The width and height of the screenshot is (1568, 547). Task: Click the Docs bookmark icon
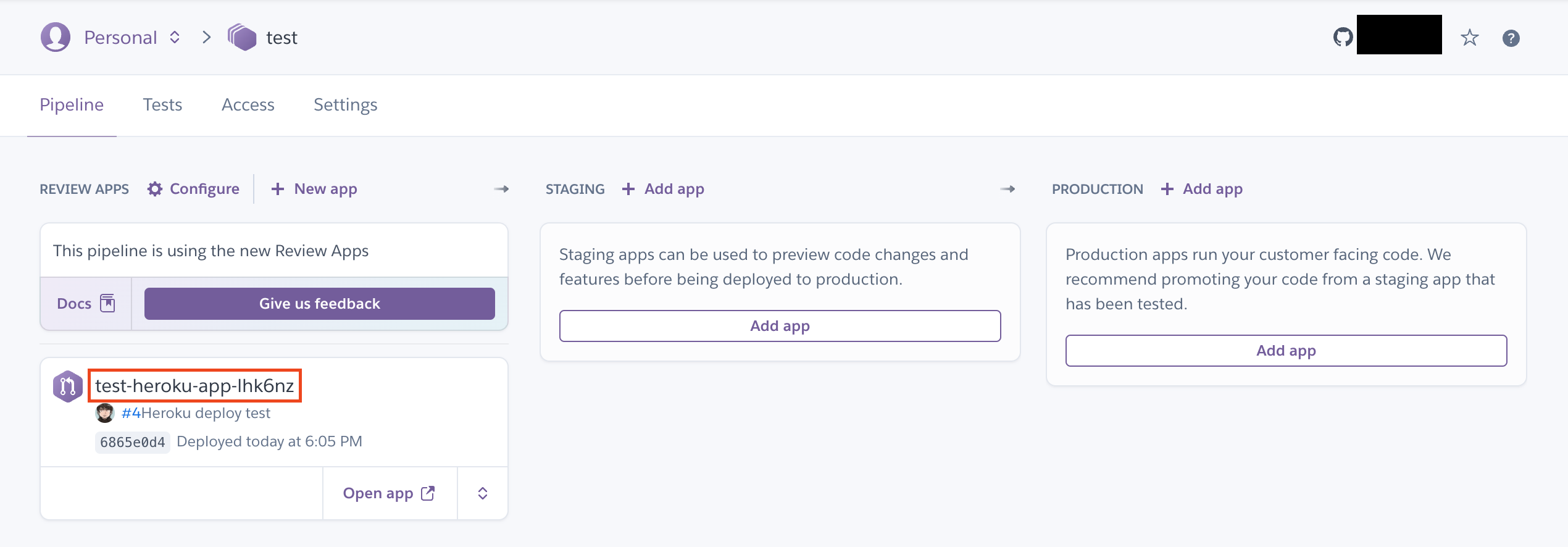tap(107, 303)
